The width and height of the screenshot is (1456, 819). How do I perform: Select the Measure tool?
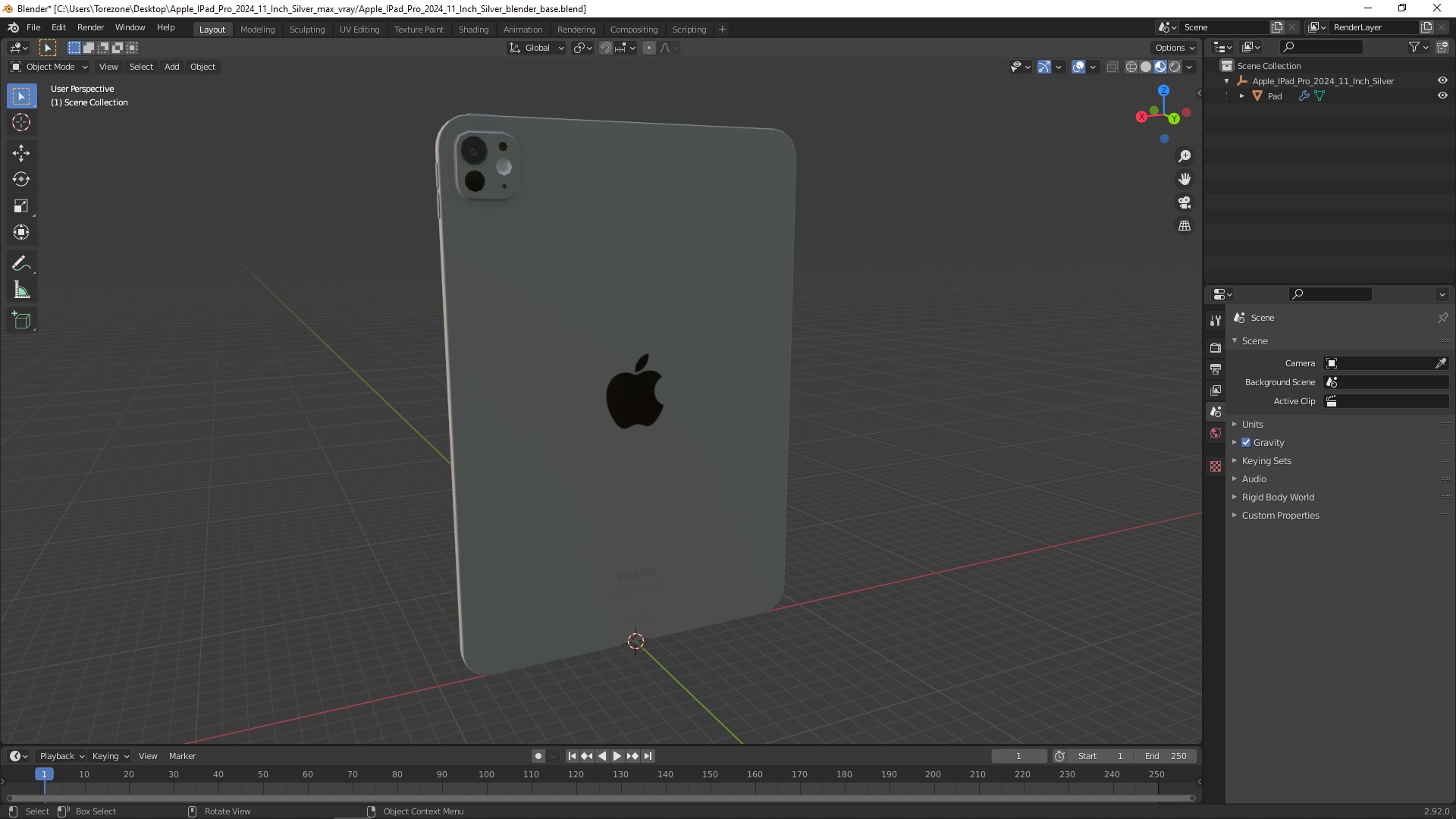click(x=21, y=290)
